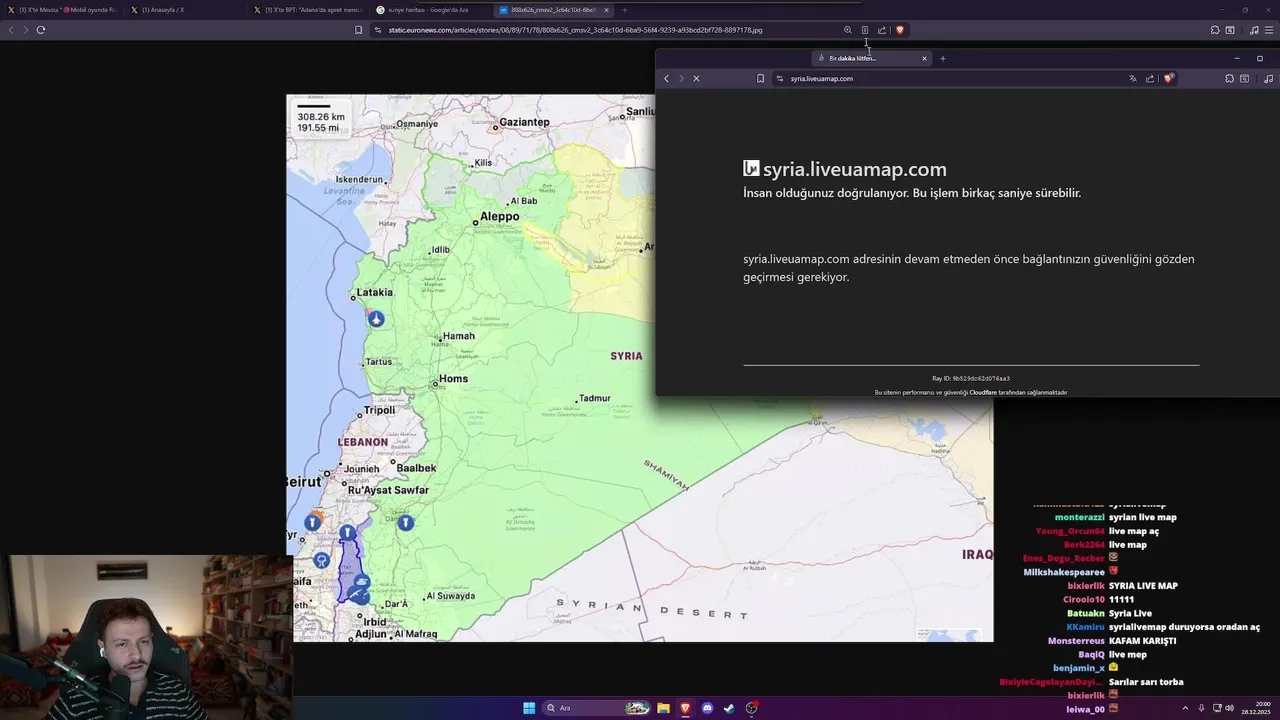Select the 808x626_cmsv2 image tab

pos(552,10)
